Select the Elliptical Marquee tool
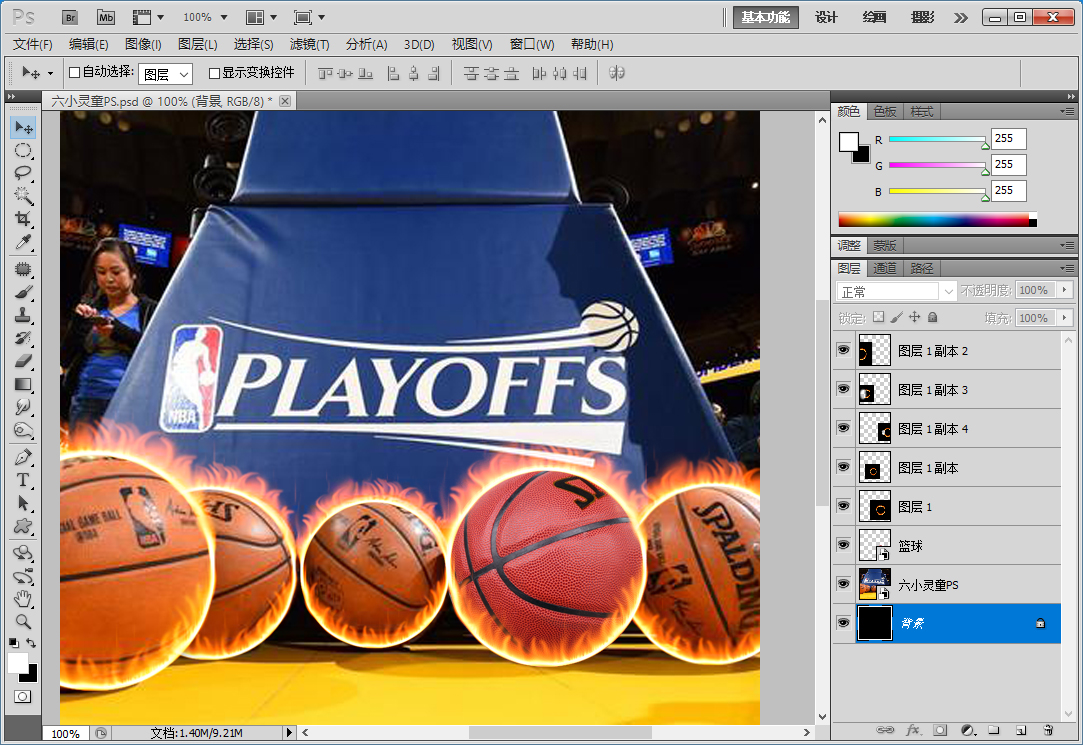1083x745 pixels. [23, 151]
